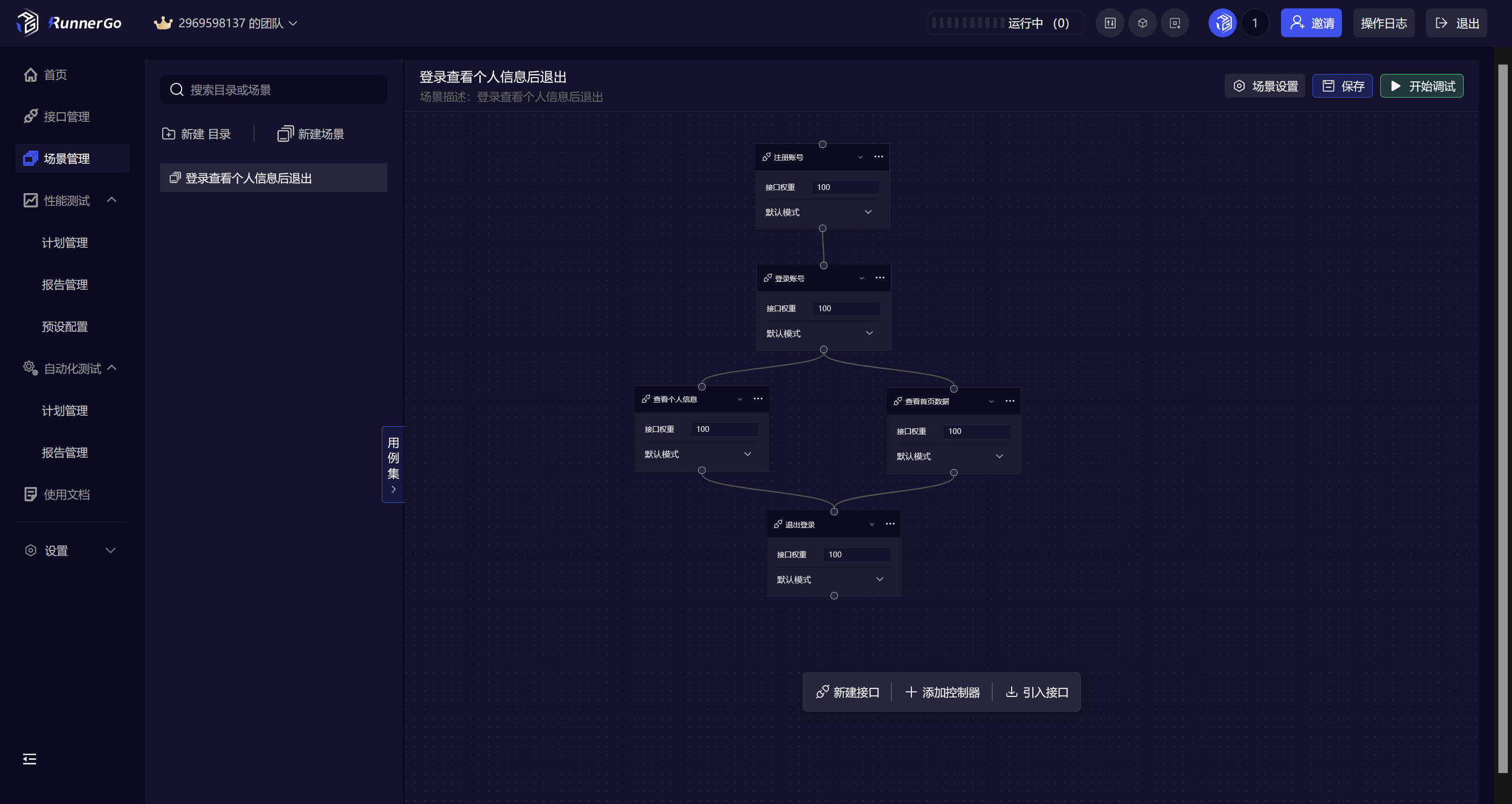Screen dimensions: 1512x804
Task: Collapse the 退出登录 node
Action: click(871, 524)
